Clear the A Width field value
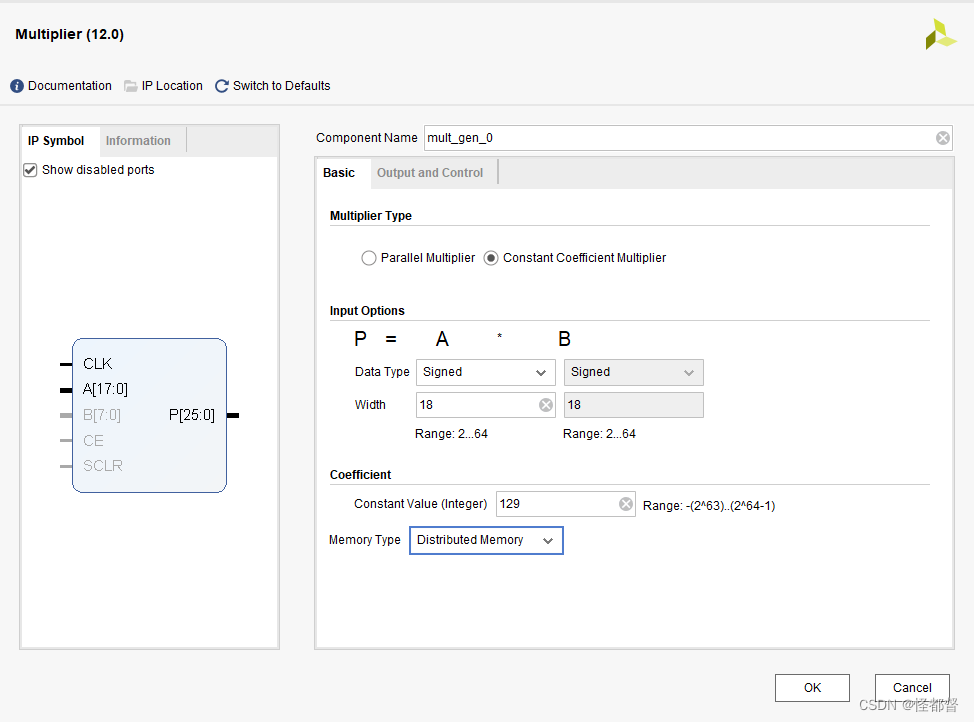The width and height of the screenshot is (974, 722). tap(545, 405)
